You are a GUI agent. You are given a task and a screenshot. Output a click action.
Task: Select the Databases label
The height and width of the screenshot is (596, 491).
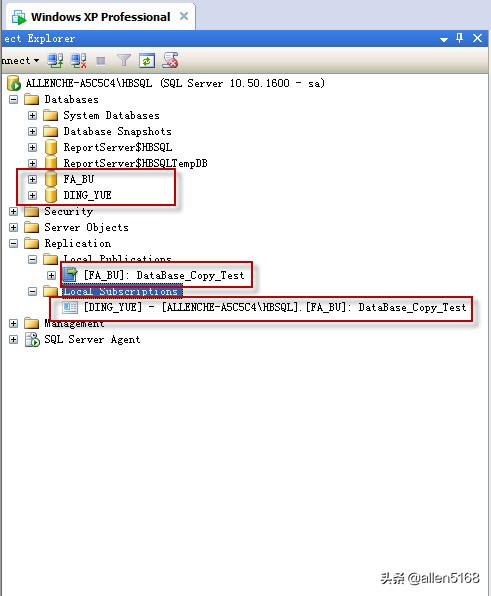tap(71, 100)
